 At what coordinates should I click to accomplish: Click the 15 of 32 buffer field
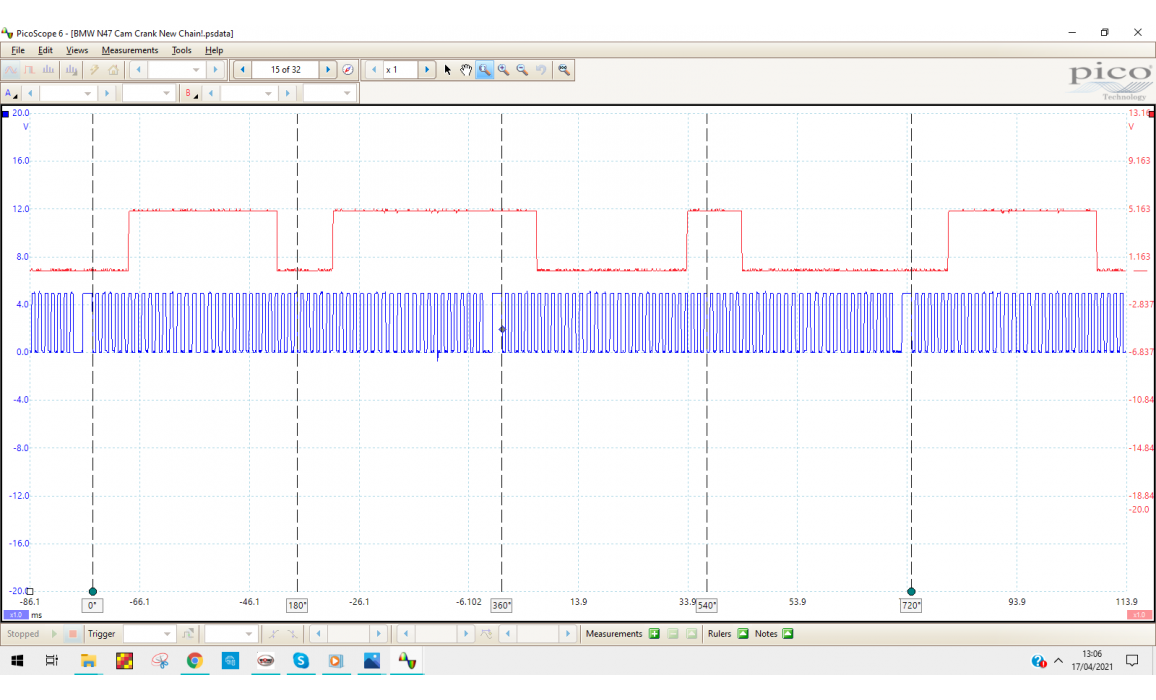286,70
